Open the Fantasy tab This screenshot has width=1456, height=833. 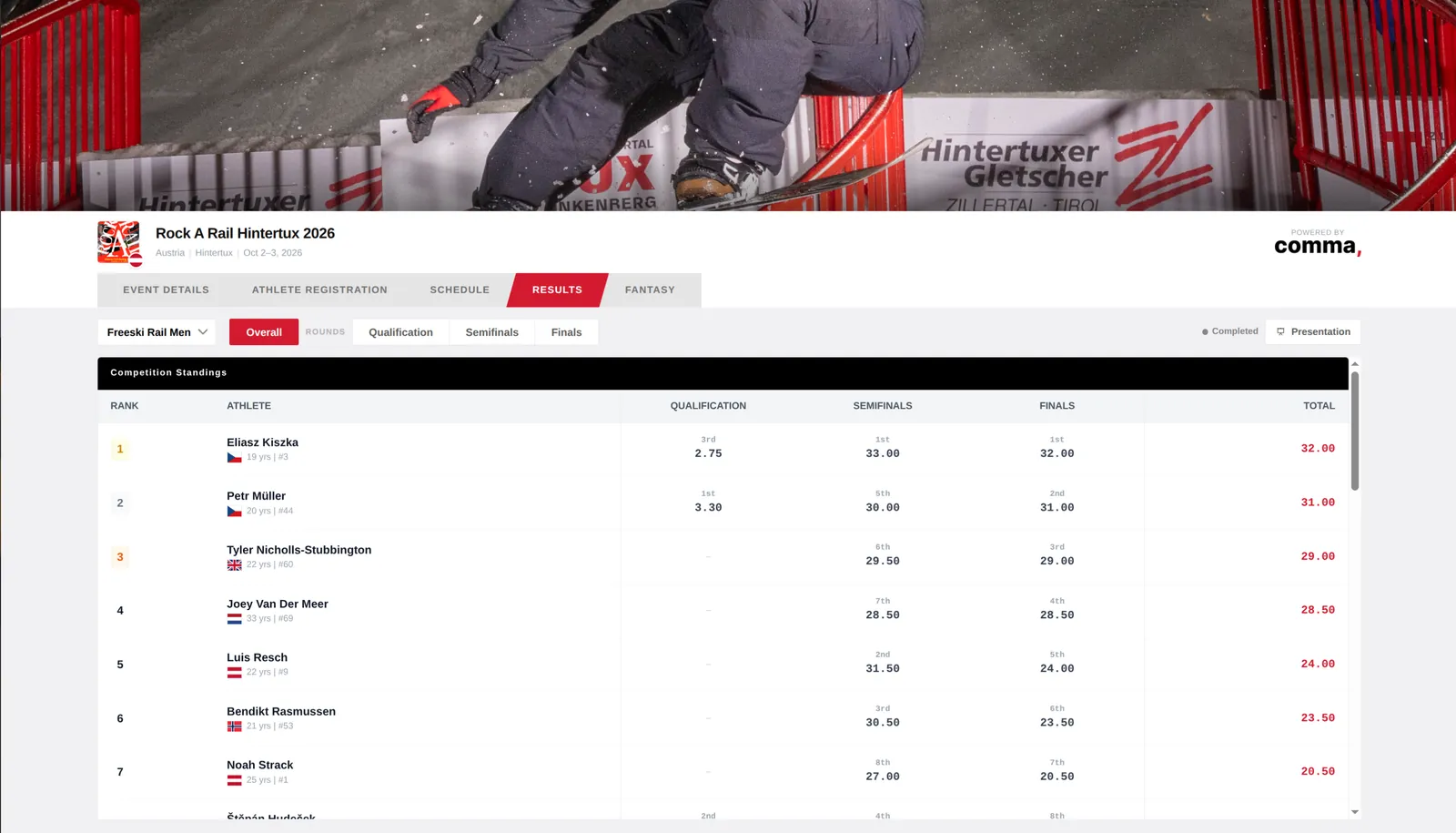pyautogui.click(x=650, y=290)
